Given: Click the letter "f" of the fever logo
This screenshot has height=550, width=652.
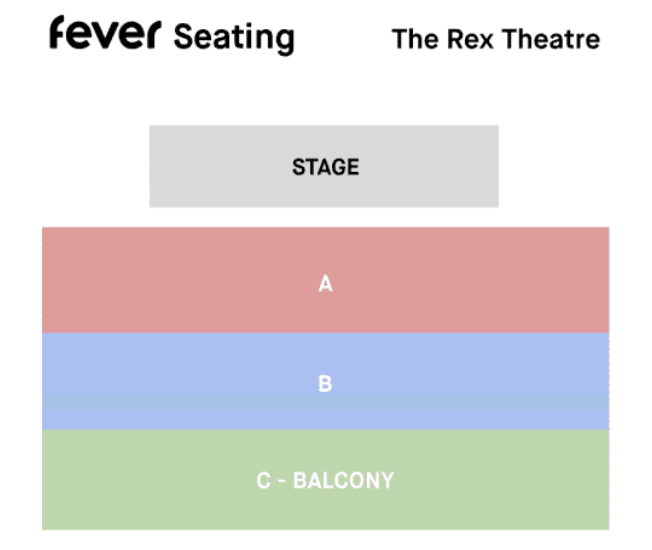Looking at the screenshot, I should click(57, 33).
